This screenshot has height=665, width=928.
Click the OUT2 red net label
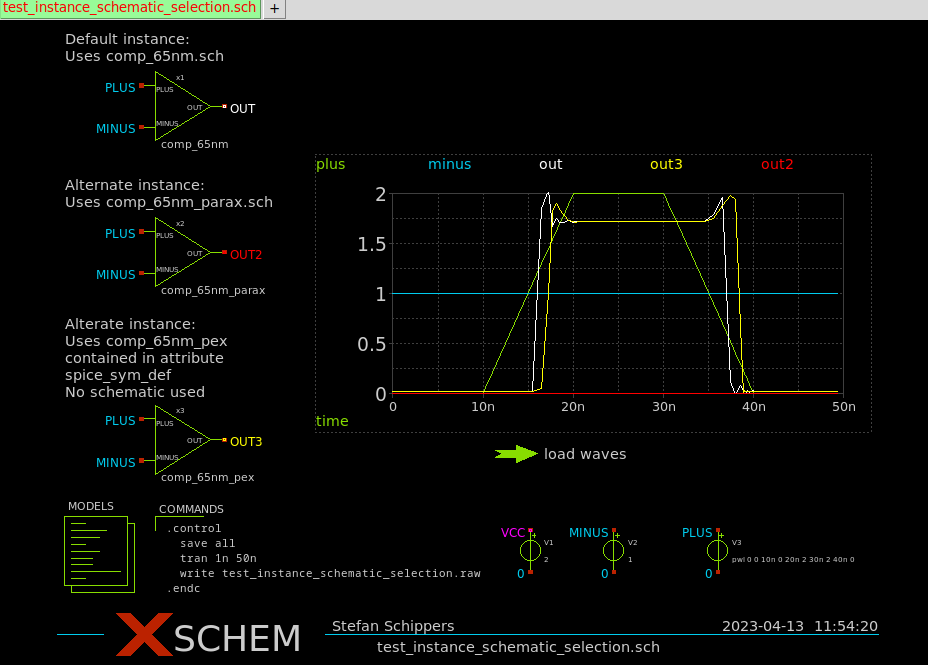[x=246, y=255]
